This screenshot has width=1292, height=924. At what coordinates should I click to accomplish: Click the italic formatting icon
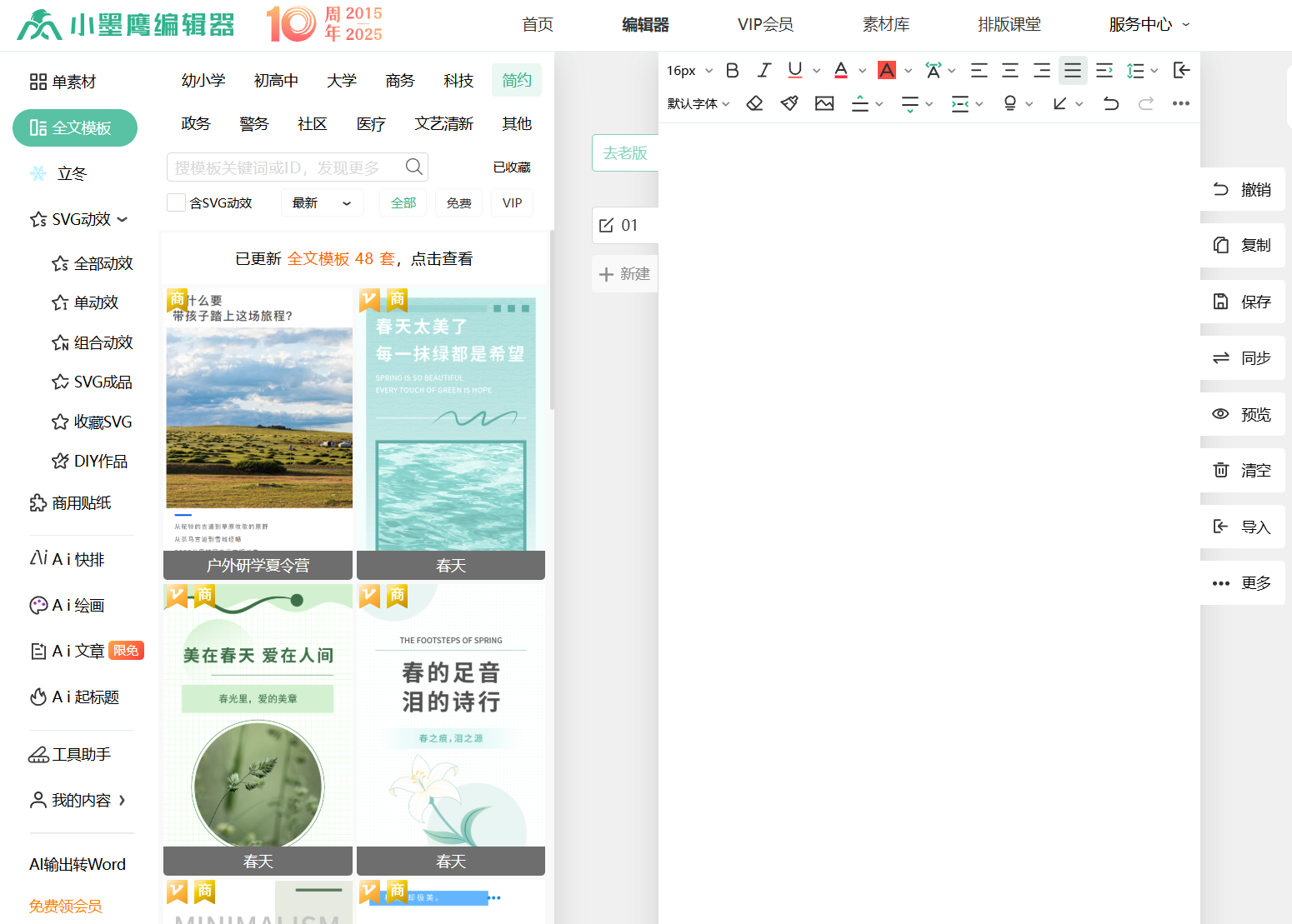click(764, 71)
